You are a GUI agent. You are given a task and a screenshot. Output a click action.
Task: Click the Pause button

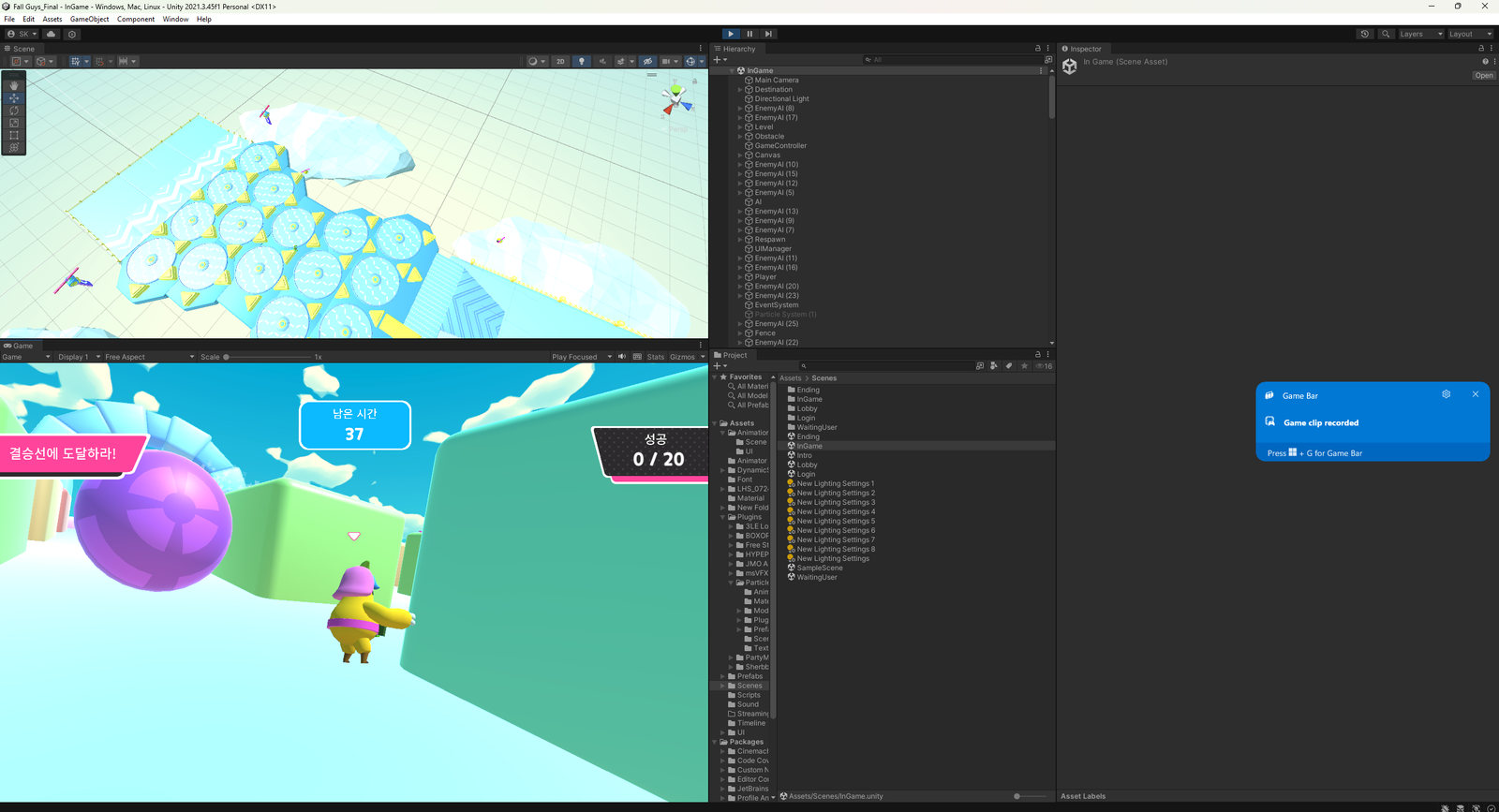coord(749,34)
